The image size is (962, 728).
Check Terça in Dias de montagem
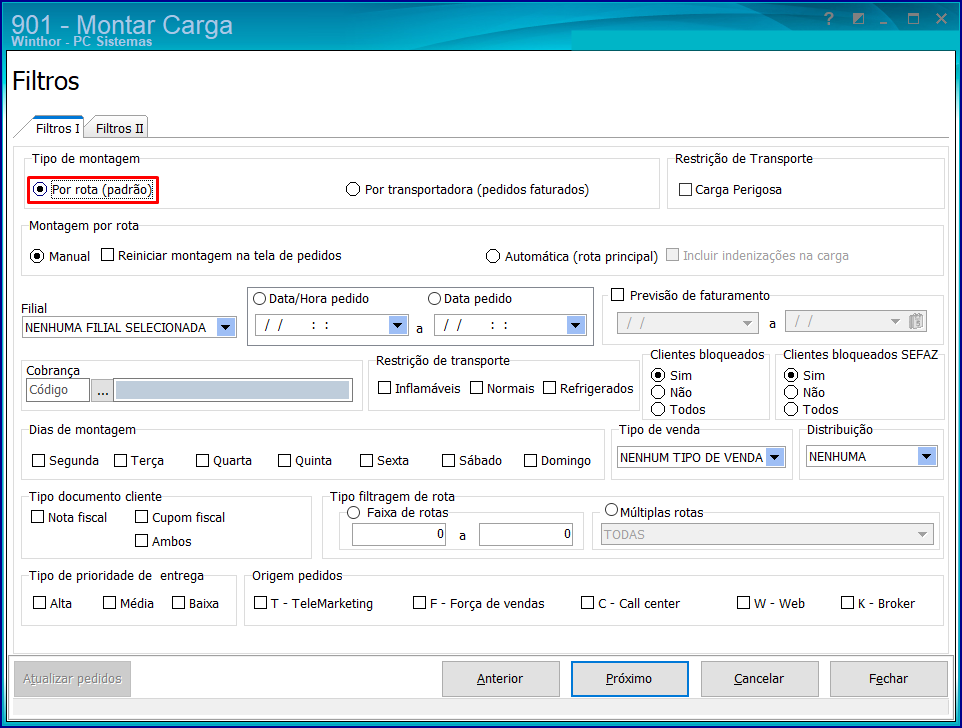(x=121, y=460)
